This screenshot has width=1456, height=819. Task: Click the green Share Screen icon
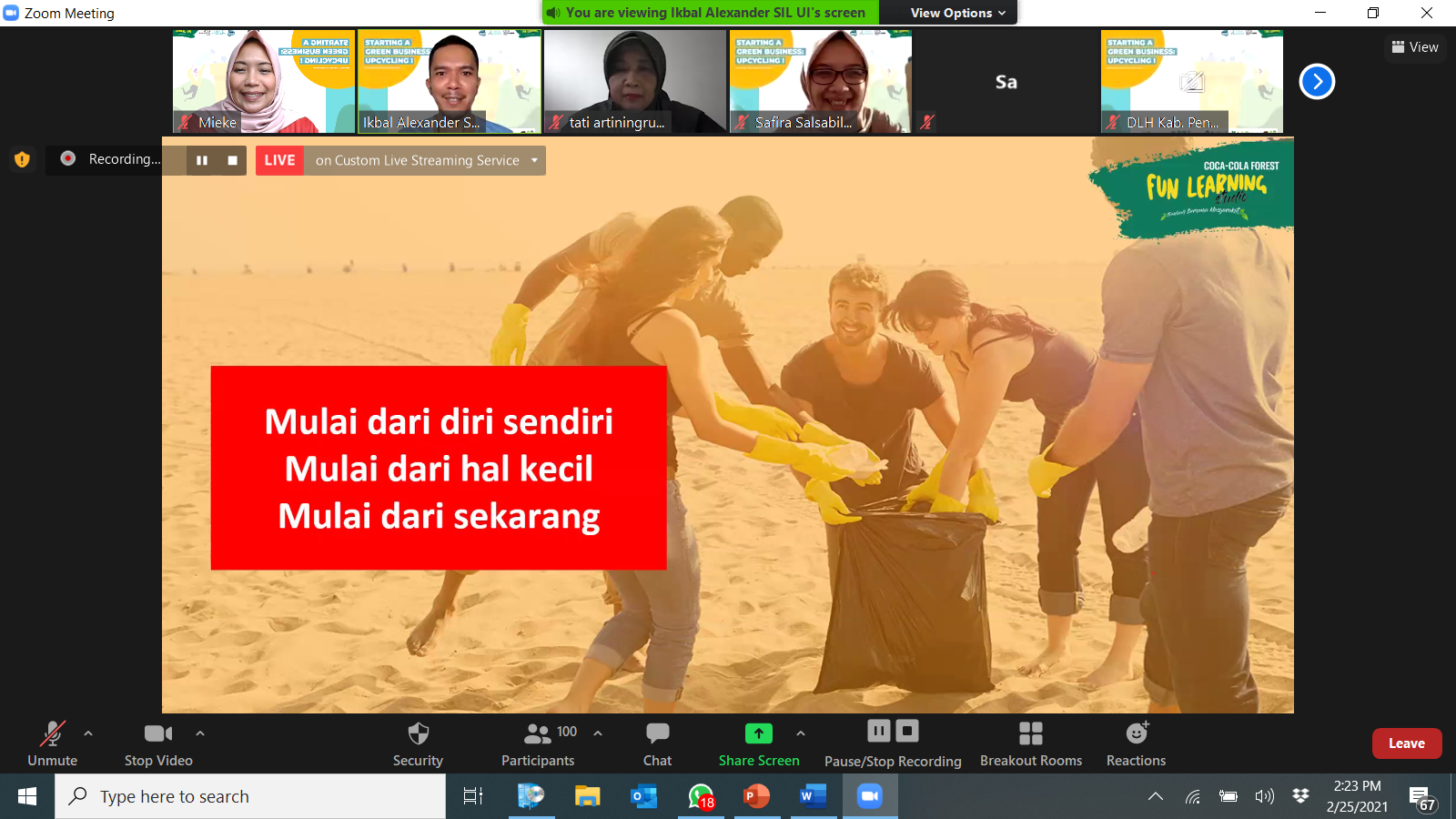tap(759, 733)
